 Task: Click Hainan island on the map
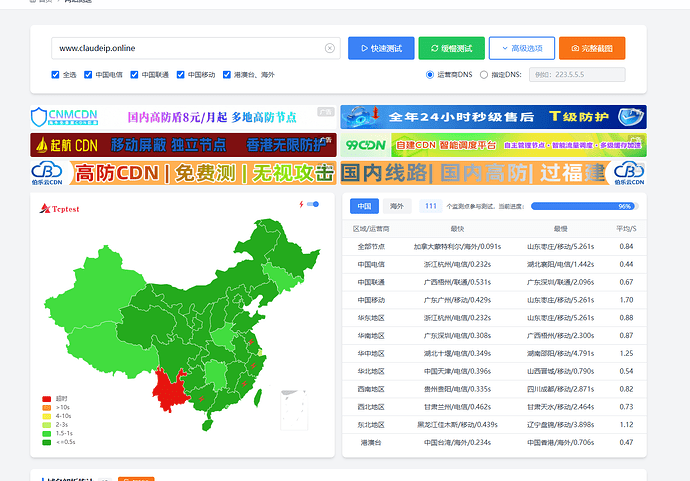coord(207,425)
